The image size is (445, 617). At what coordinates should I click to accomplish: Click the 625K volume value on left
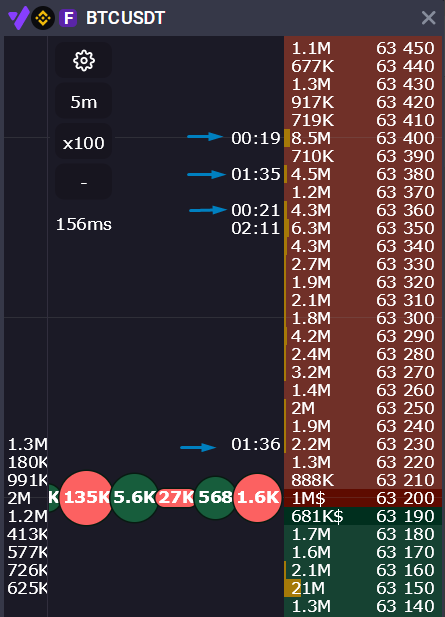[28, 588]
